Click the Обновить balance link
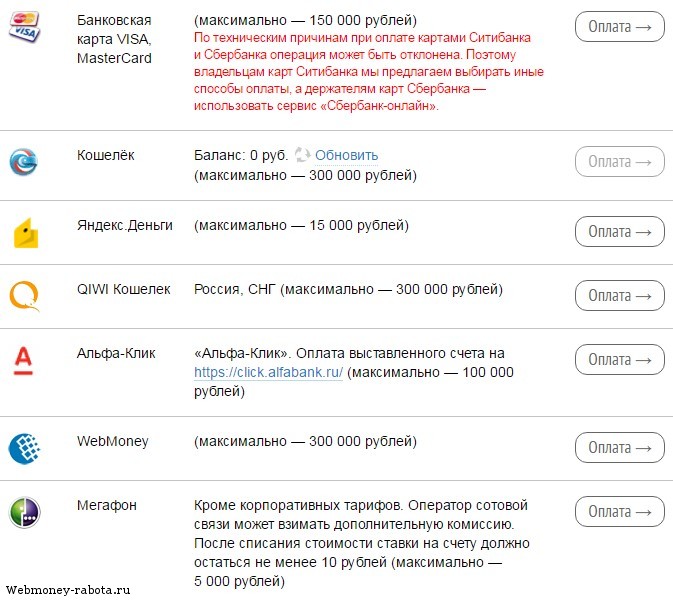 click(346, 155)
